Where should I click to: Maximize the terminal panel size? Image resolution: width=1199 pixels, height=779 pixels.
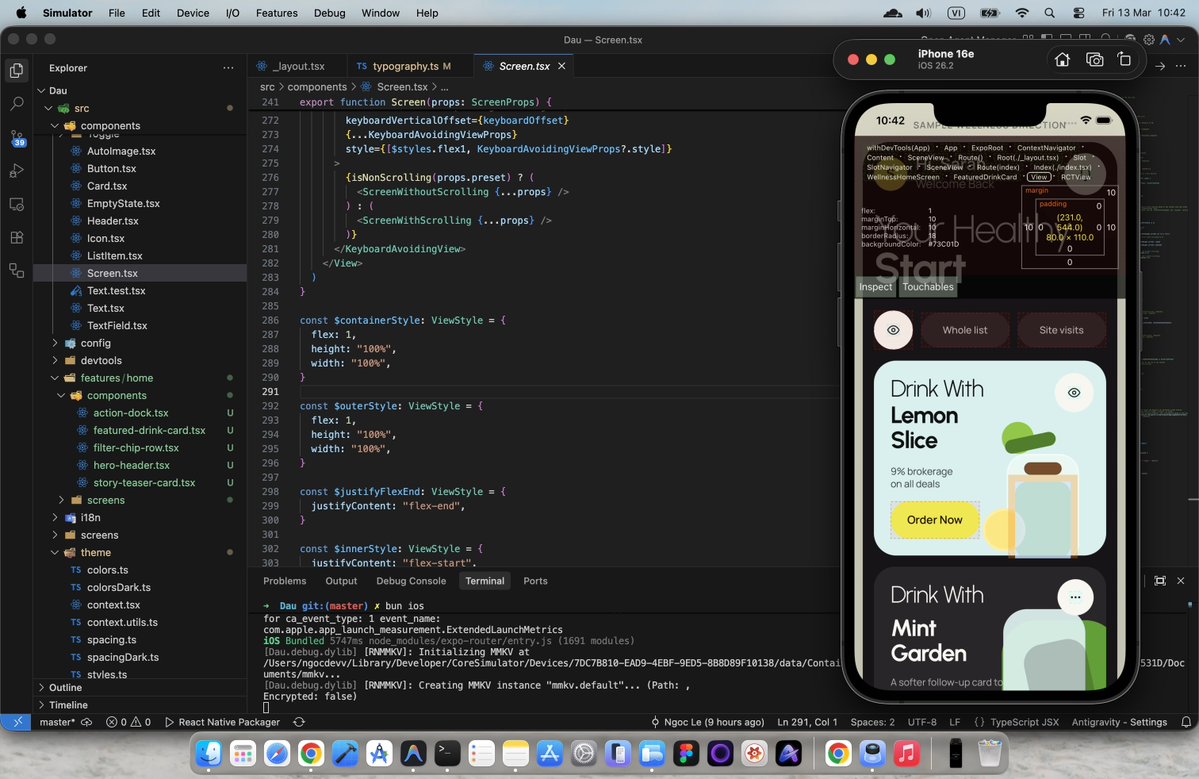[1160, 581]
